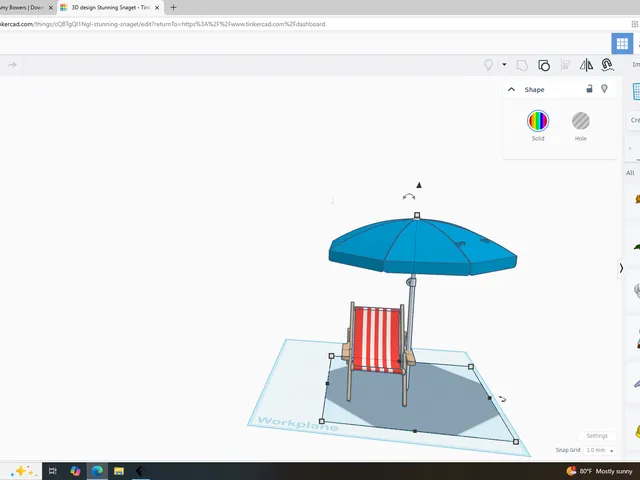This screenshot has height=480, width=640.
Task: Open File Explorer from the taskbar
Action: [x=119, y=471]
